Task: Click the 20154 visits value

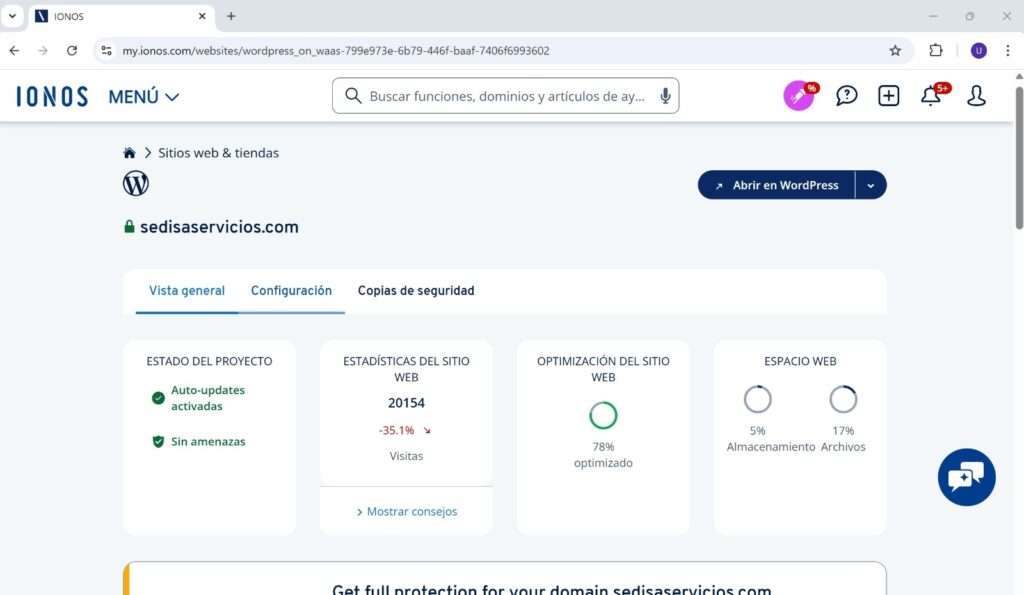Action: [x=406, y=403]
